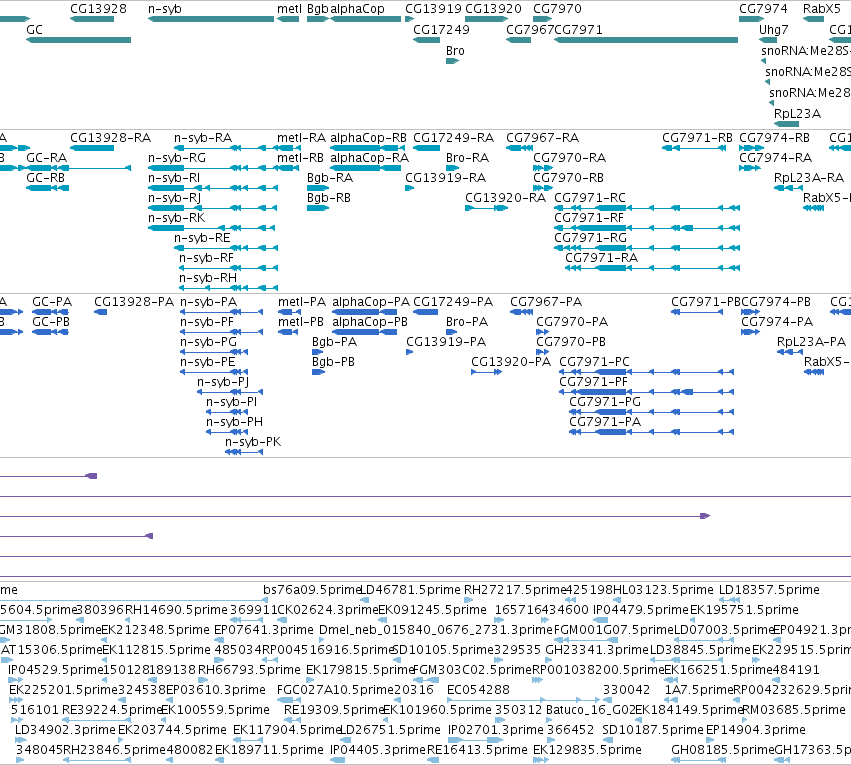Click the Uhg7 gene label

pyautogui.click(x=773, y=30)
